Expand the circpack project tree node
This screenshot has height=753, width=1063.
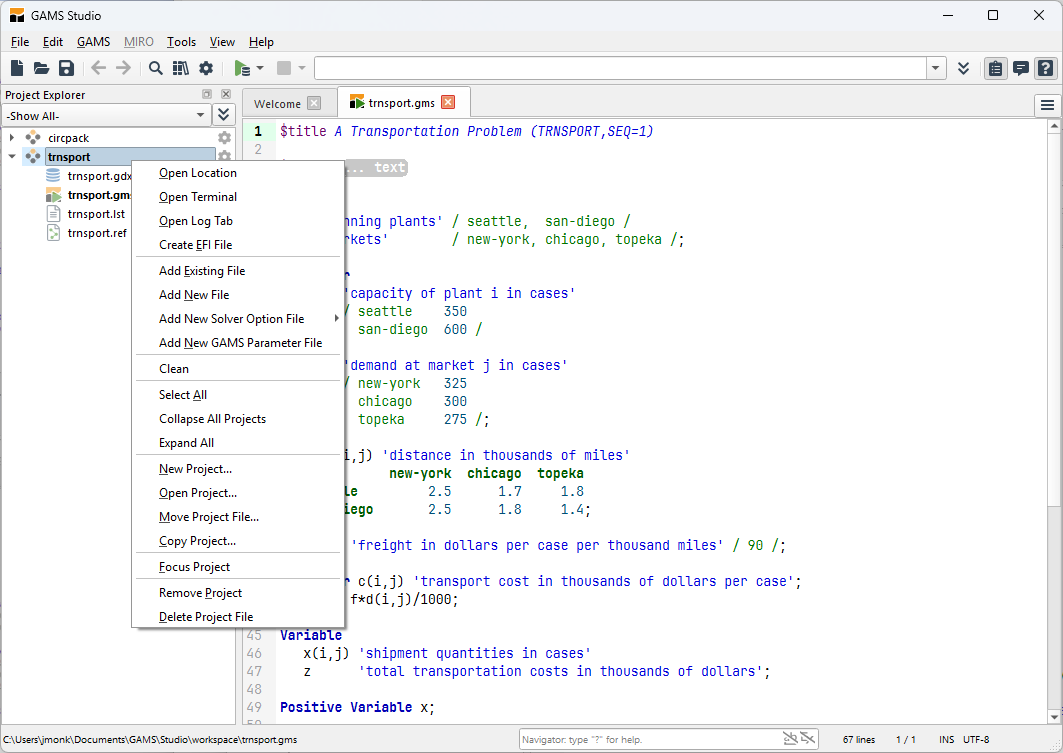click(x=12, y=138)
